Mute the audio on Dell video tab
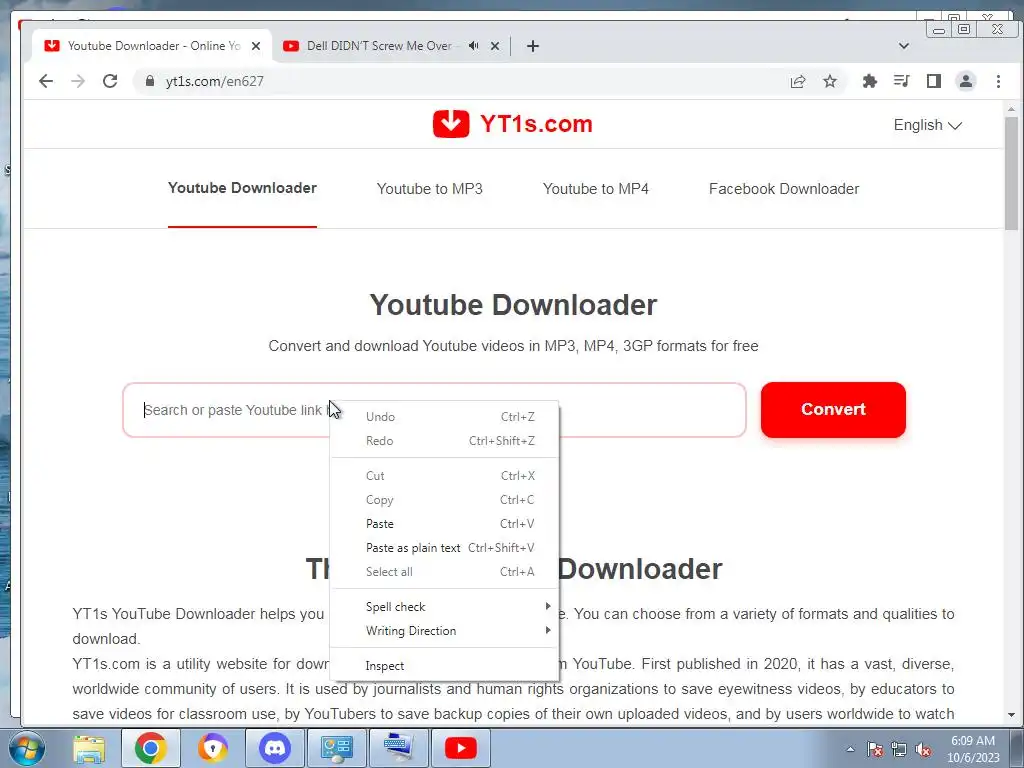1024x768 pixels. [473, 46]
